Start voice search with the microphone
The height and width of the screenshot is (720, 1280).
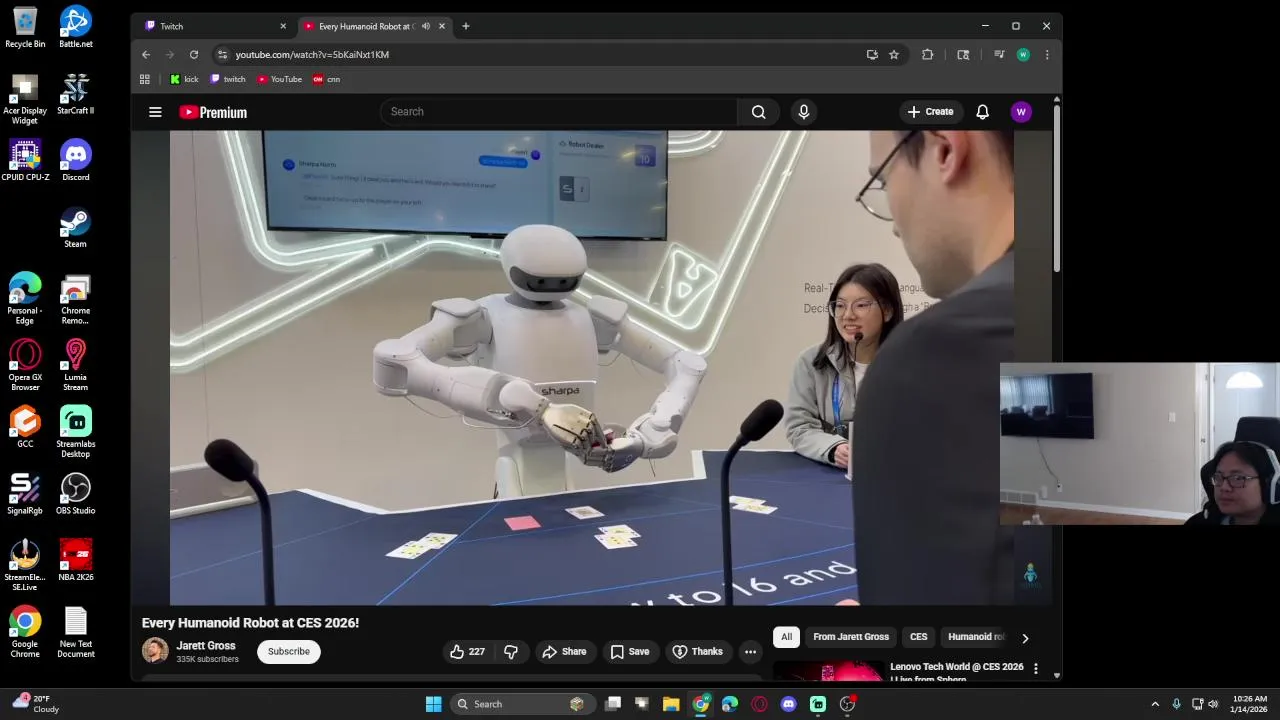803,112
